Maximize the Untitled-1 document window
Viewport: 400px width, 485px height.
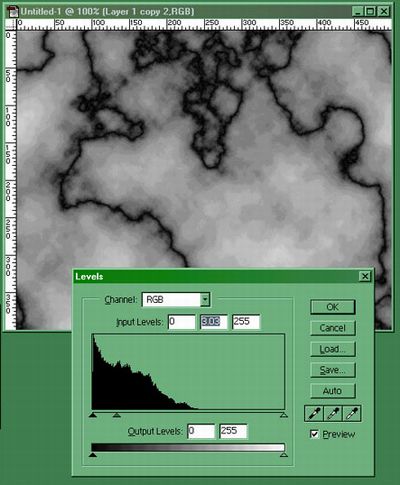tap(370, 12)
